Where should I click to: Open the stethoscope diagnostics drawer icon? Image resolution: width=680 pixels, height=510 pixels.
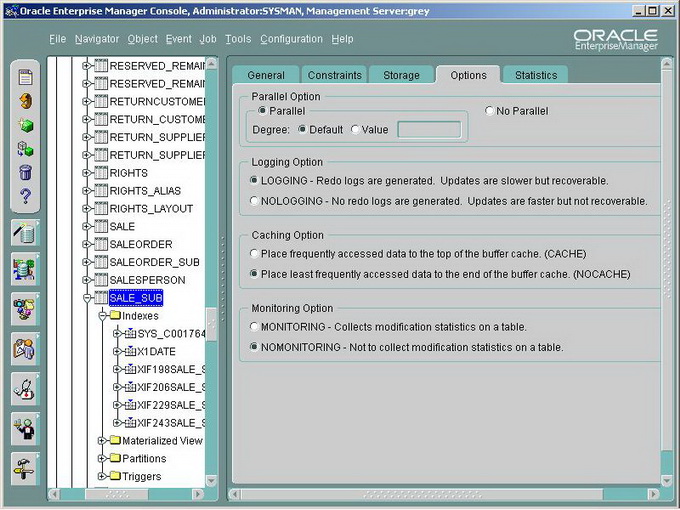tap(25, 389)
